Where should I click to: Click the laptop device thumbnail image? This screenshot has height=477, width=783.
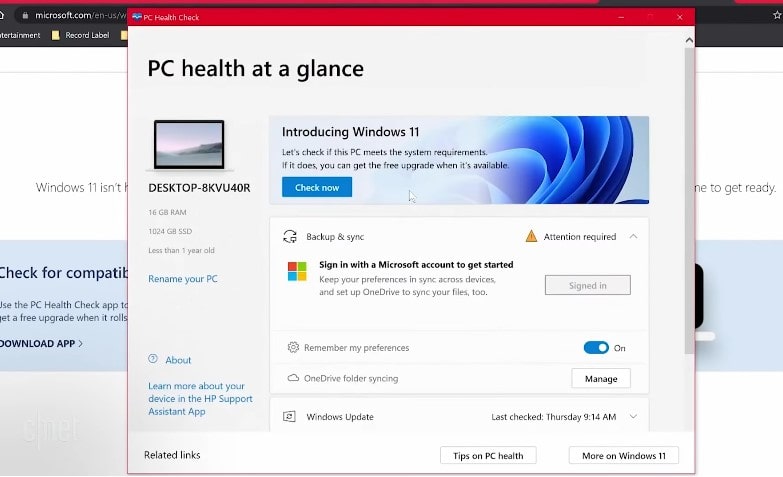[x=189, y=145]
